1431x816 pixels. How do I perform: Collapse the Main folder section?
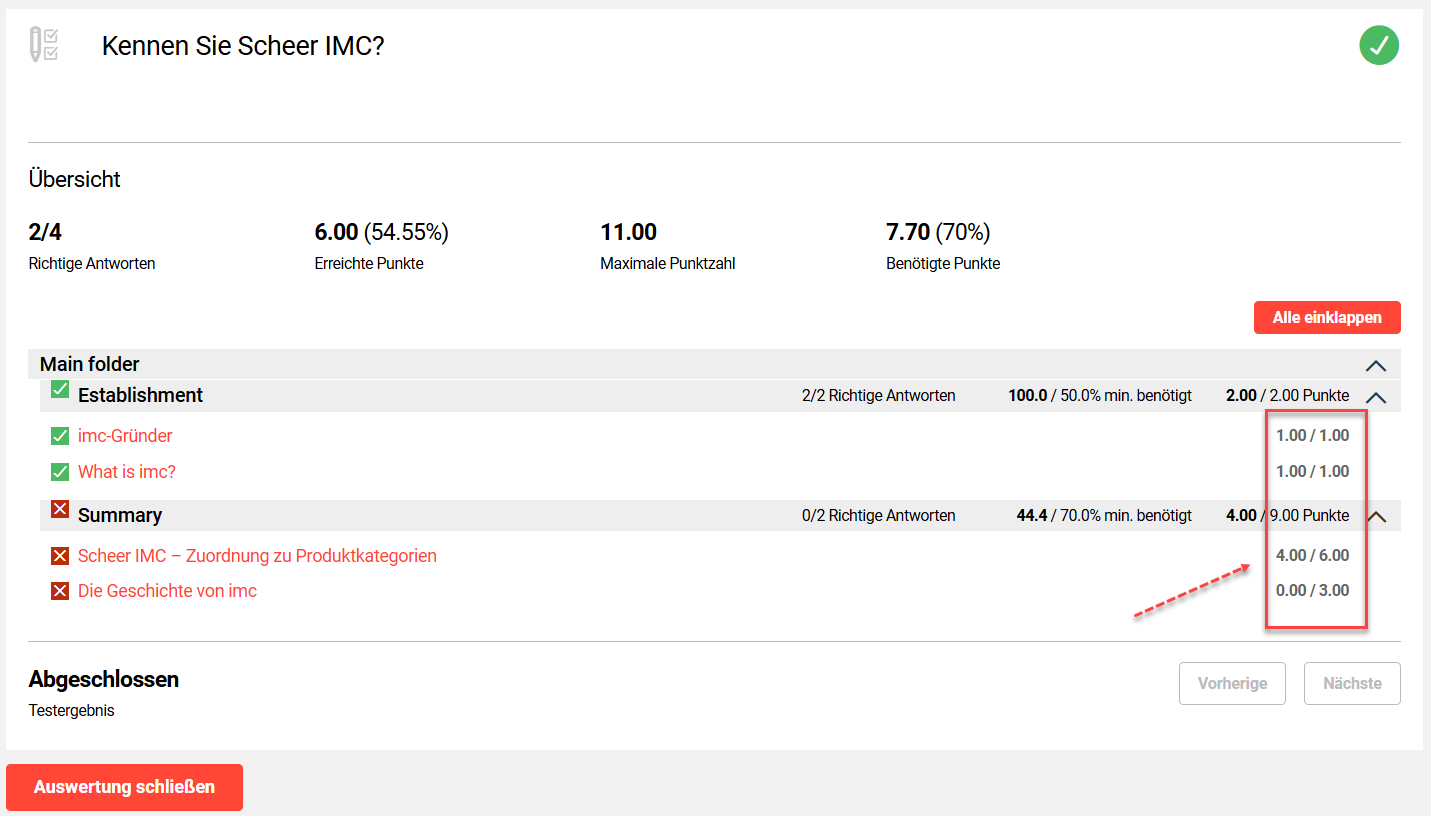1376,365
